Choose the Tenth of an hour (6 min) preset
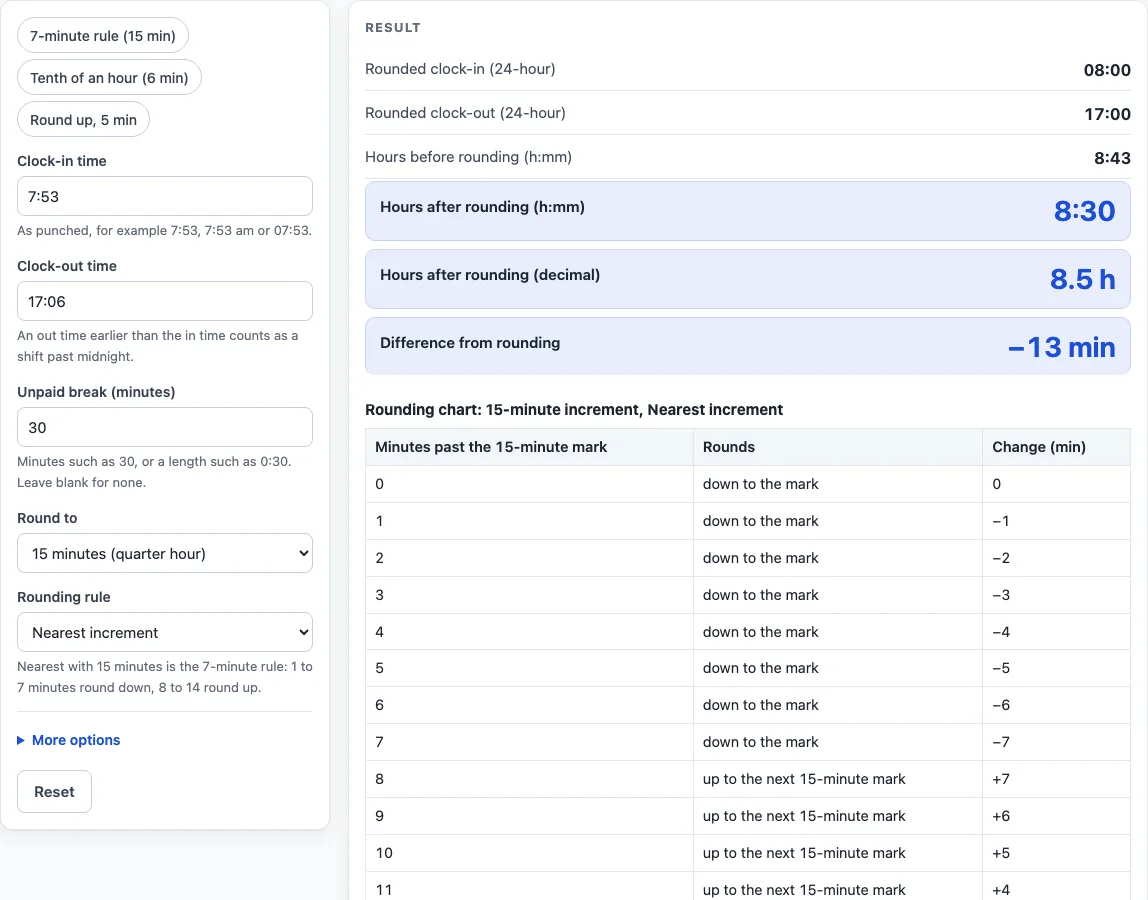The image size is (1148, 900). [109, 78]
